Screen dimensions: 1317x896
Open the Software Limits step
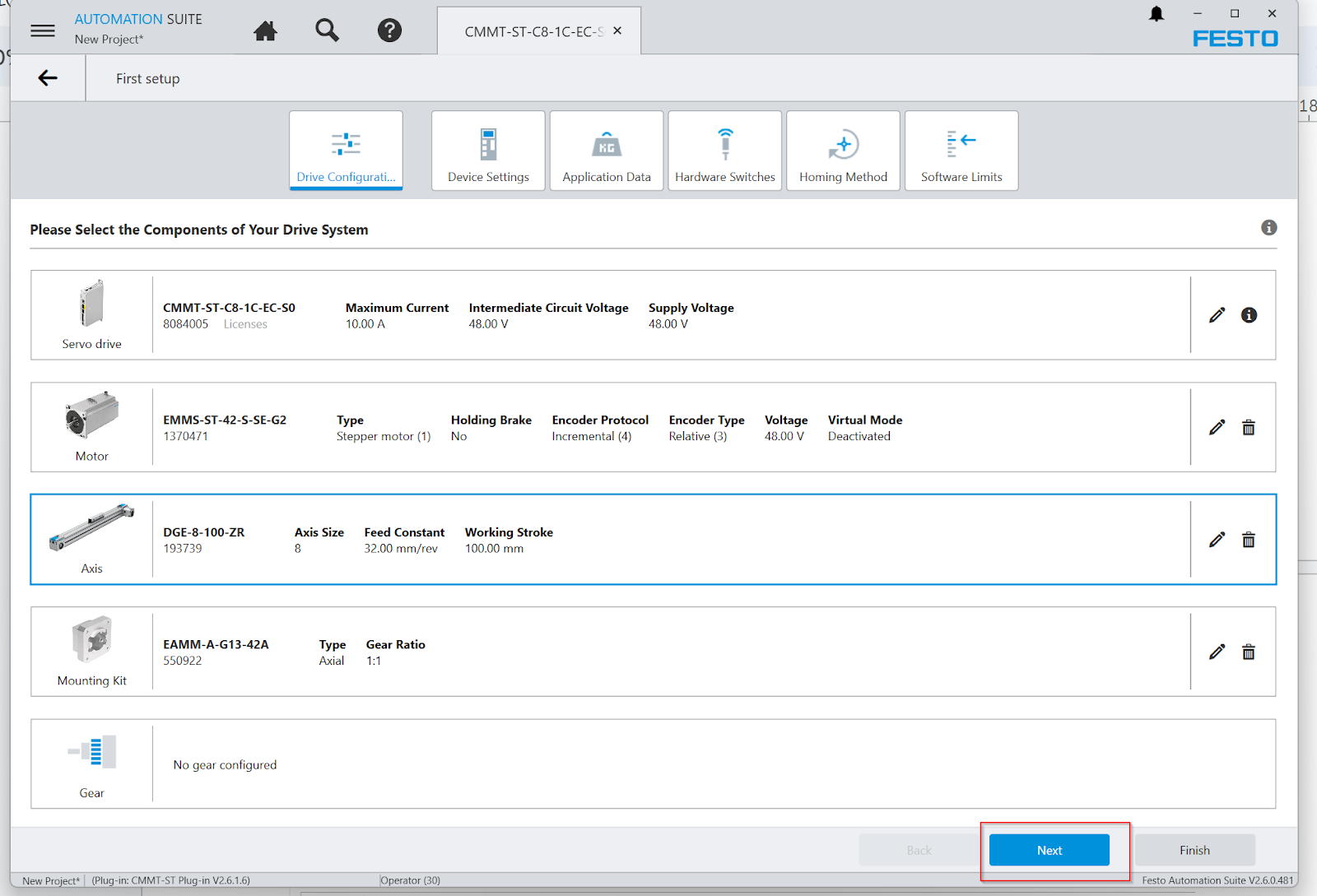961,151
